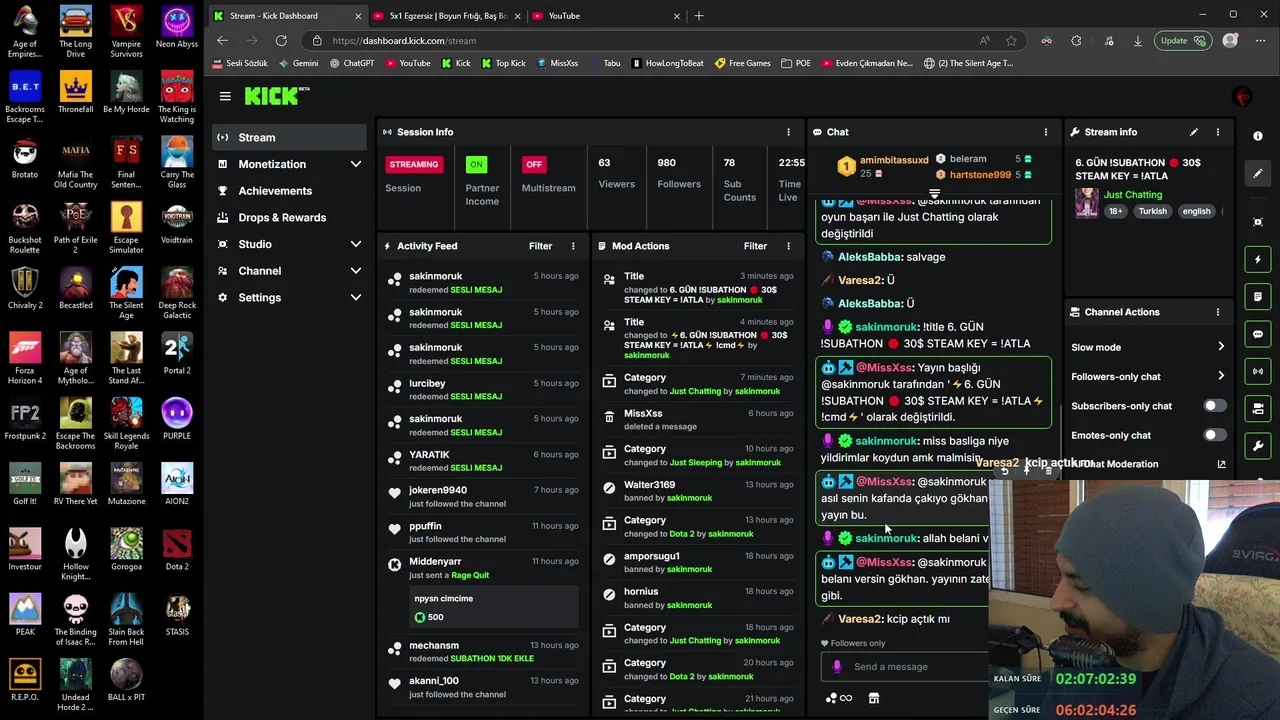Screen dimensions: 1280x720
Task: Open the Kick hamburger menu
Action: point(225,96)
